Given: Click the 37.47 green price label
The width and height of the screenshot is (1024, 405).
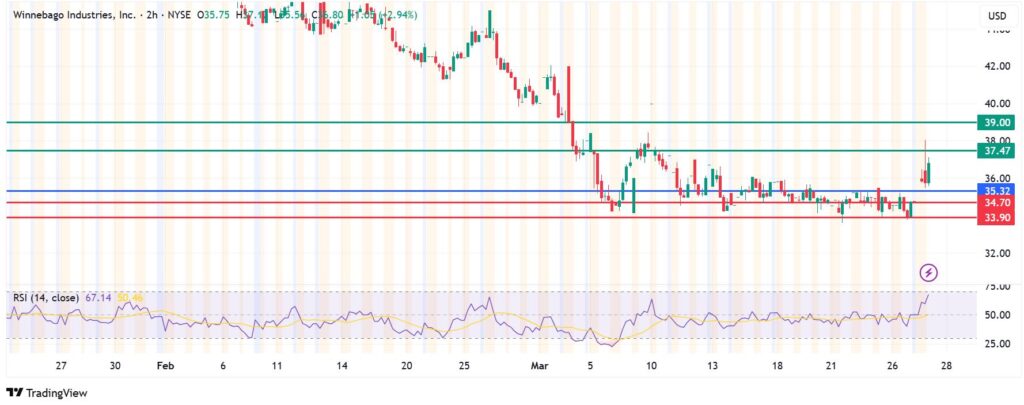Looking at the screenshot, I should (996, 151).
